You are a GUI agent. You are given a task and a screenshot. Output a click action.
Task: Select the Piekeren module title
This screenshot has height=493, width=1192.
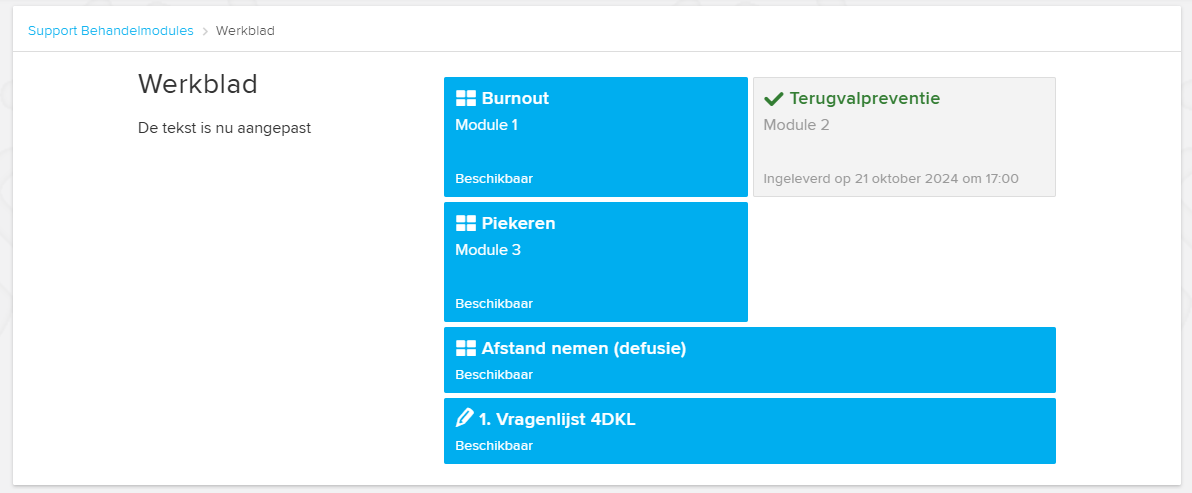click(518, 223)
